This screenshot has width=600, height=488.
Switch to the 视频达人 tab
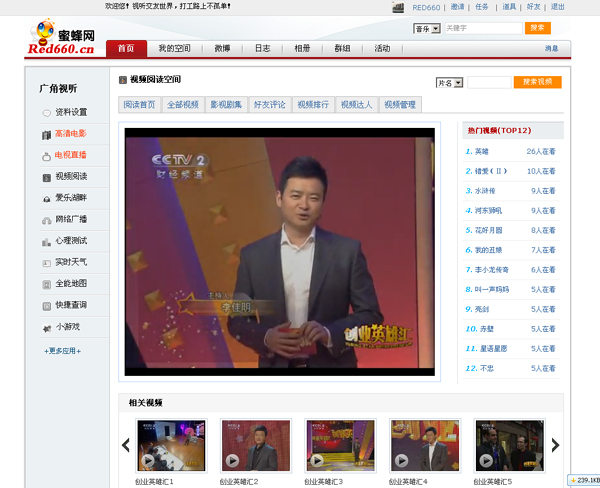coord(356,105)
